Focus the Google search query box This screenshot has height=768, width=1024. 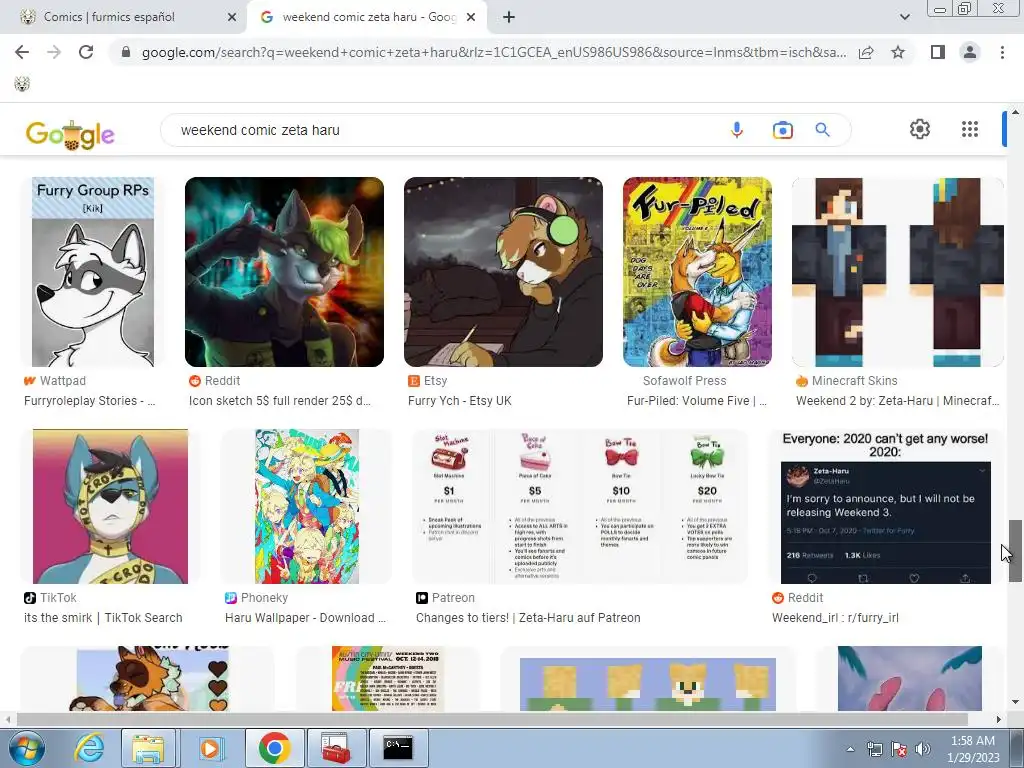tap(444, 130)
